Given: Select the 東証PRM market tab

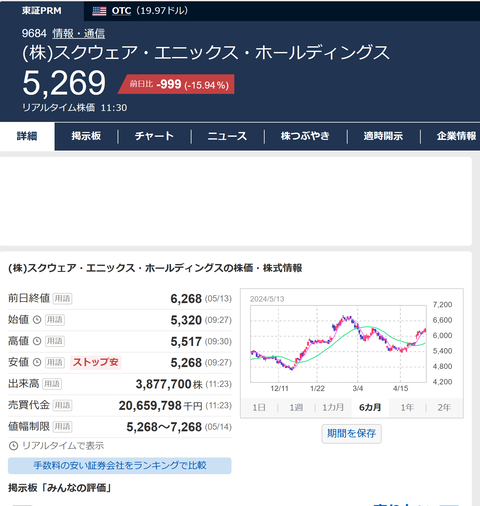Looking at the screenshot, I should (42, 11).
